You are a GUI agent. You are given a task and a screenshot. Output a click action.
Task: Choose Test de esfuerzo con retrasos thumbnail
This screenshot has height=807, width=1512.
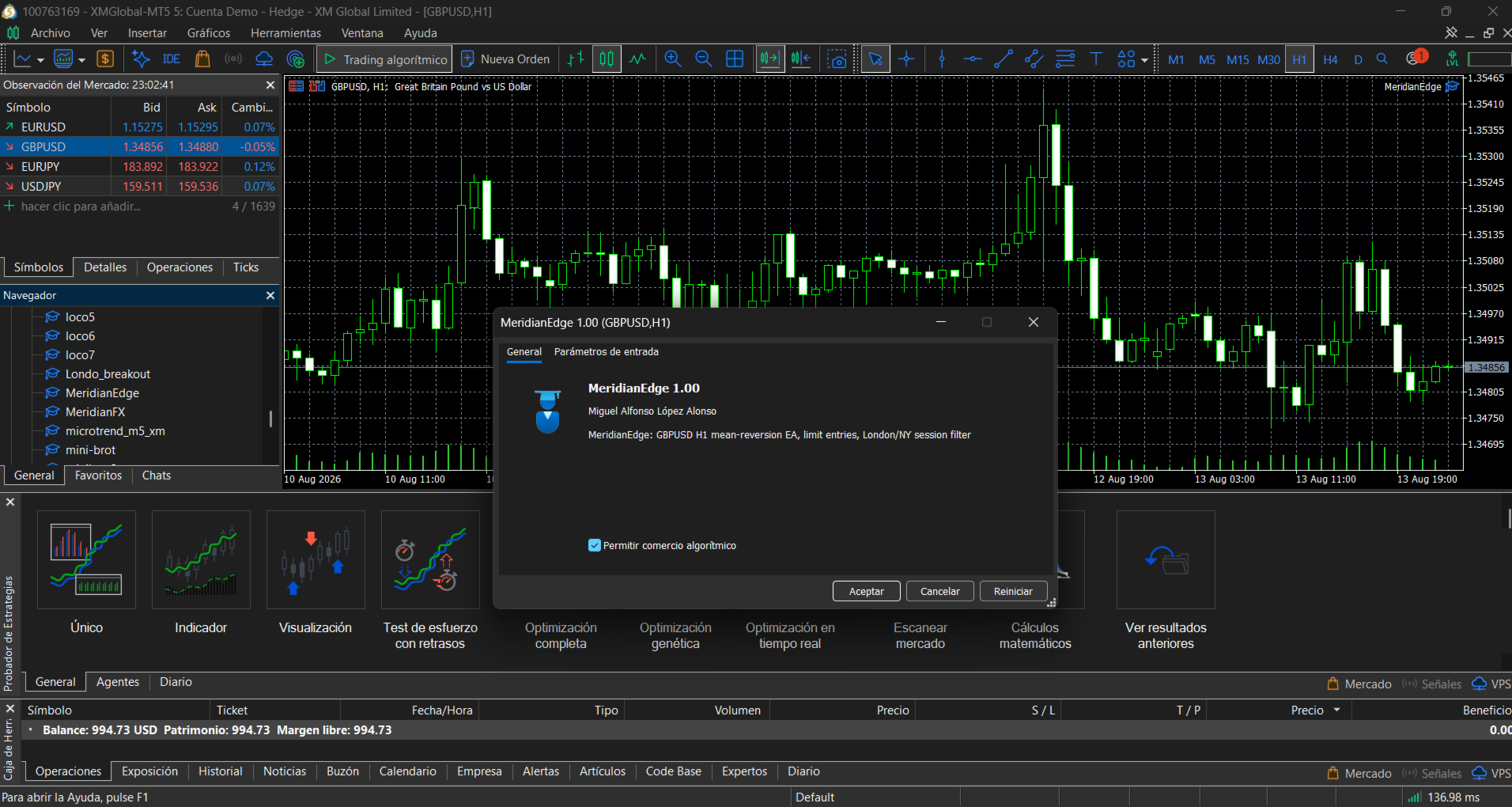430,559
